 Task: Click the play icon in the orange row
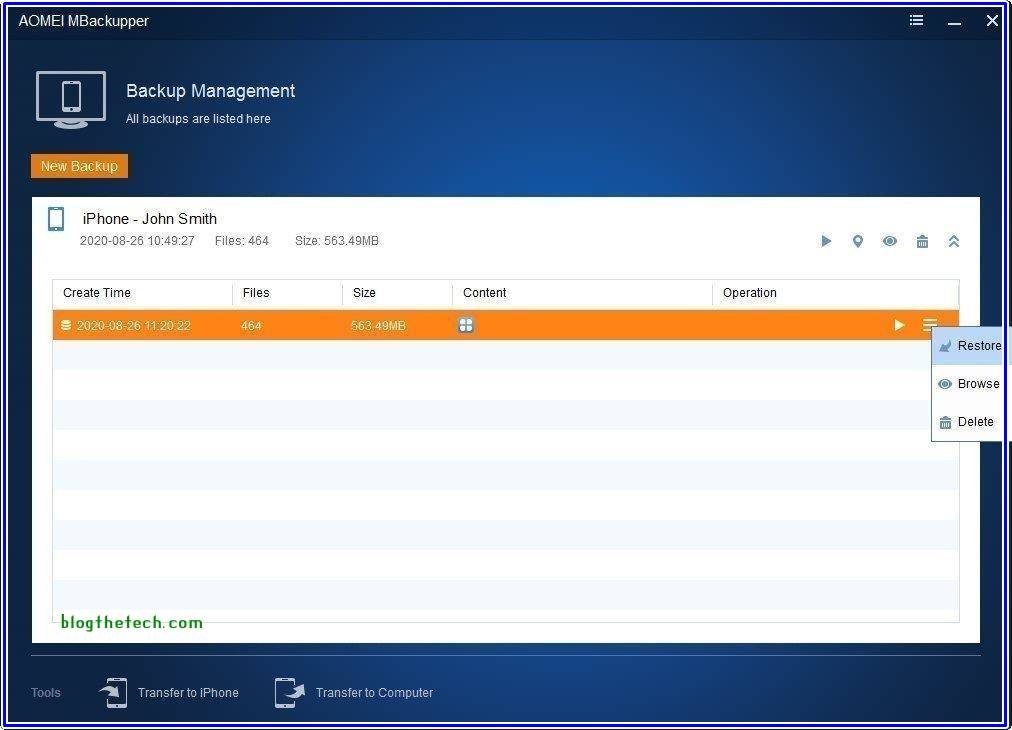point(899,325)
